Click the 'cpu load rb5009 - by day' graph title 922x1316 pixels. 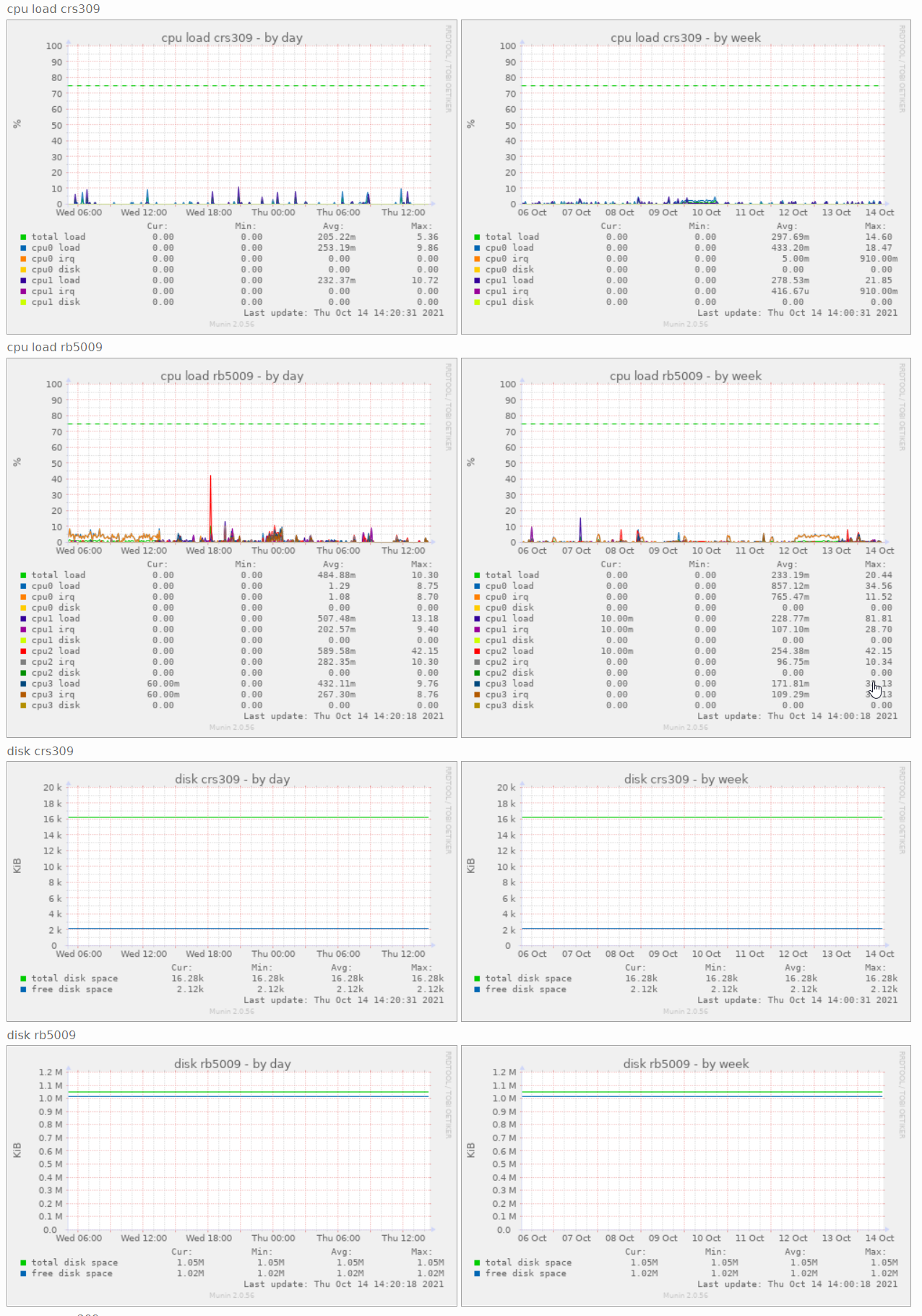point(232,376)
